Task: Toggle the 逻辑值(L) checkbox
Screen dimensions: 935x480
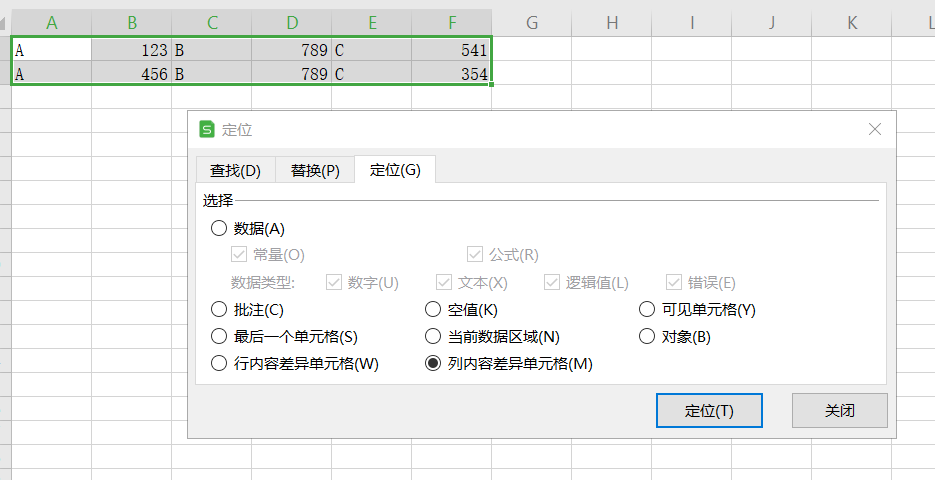Action: tap(552, 282)
